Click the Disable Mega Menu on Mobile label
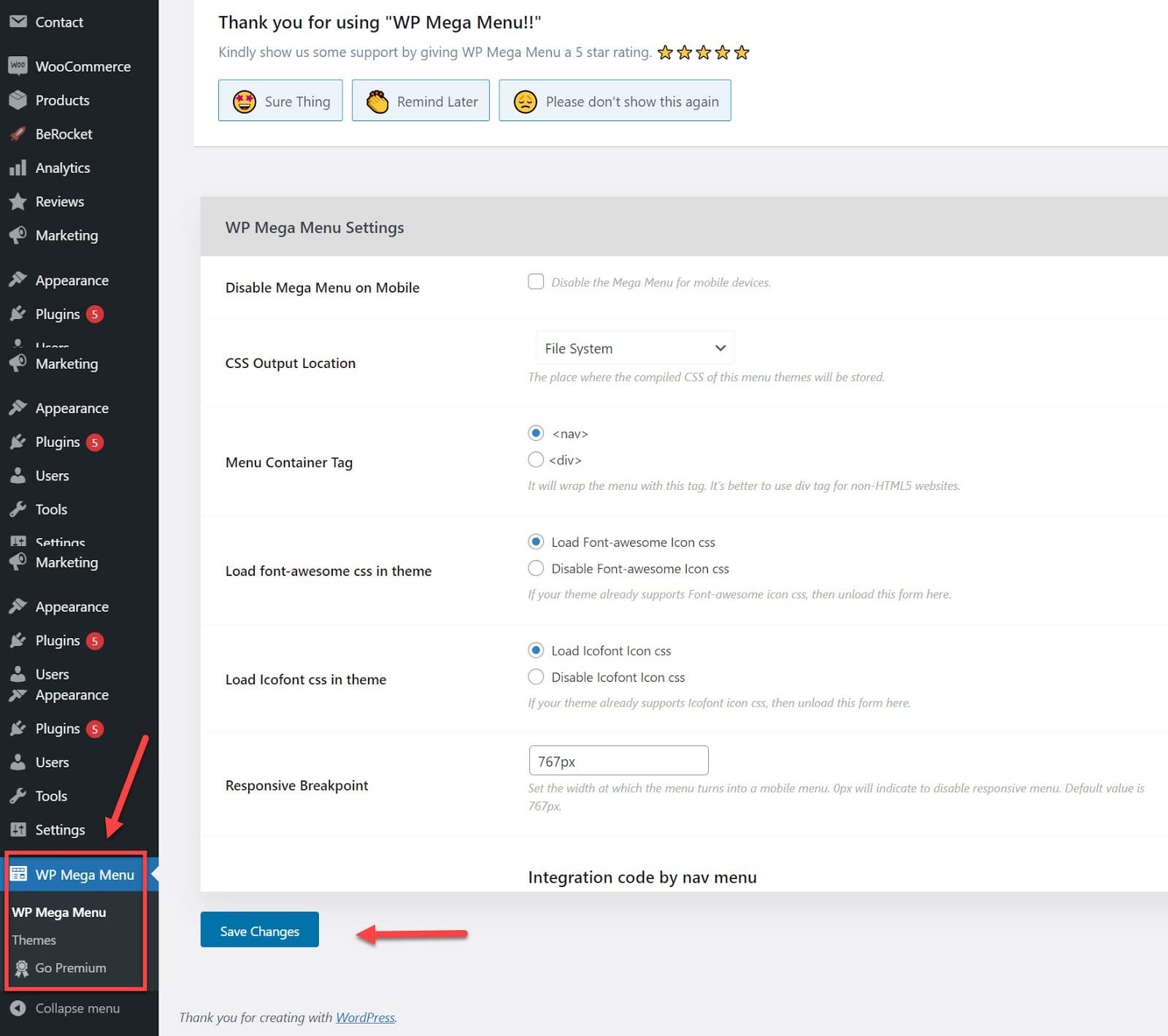 323,288
